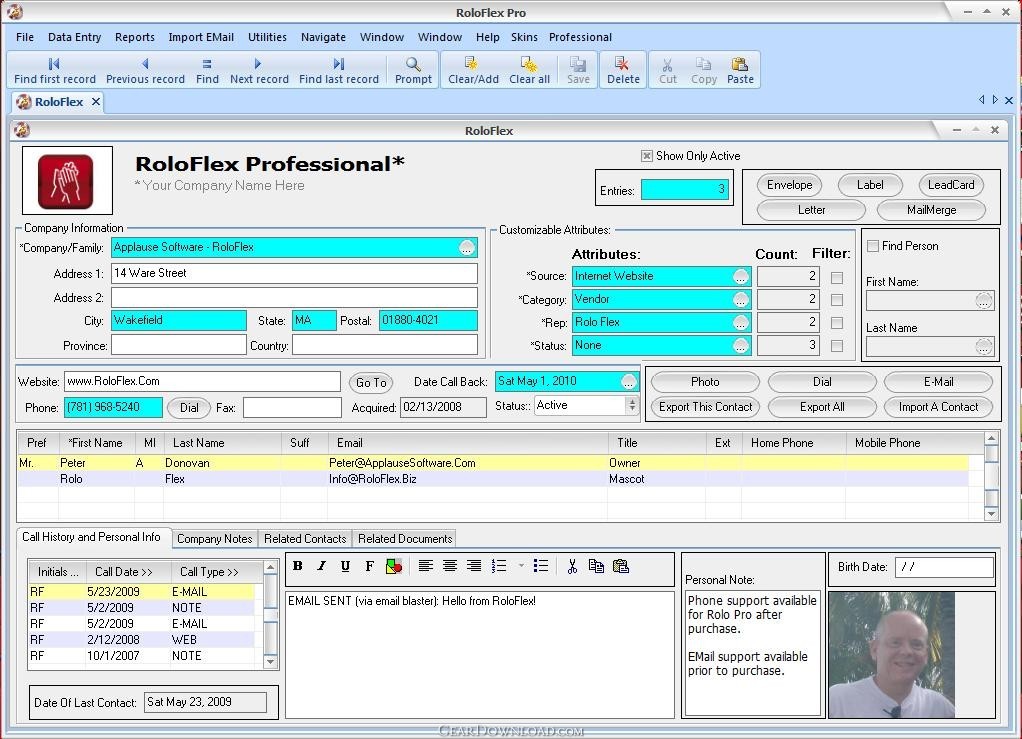Open the Data Entry menu
Screen dimensions: 1022x739
tap(74, 37)
